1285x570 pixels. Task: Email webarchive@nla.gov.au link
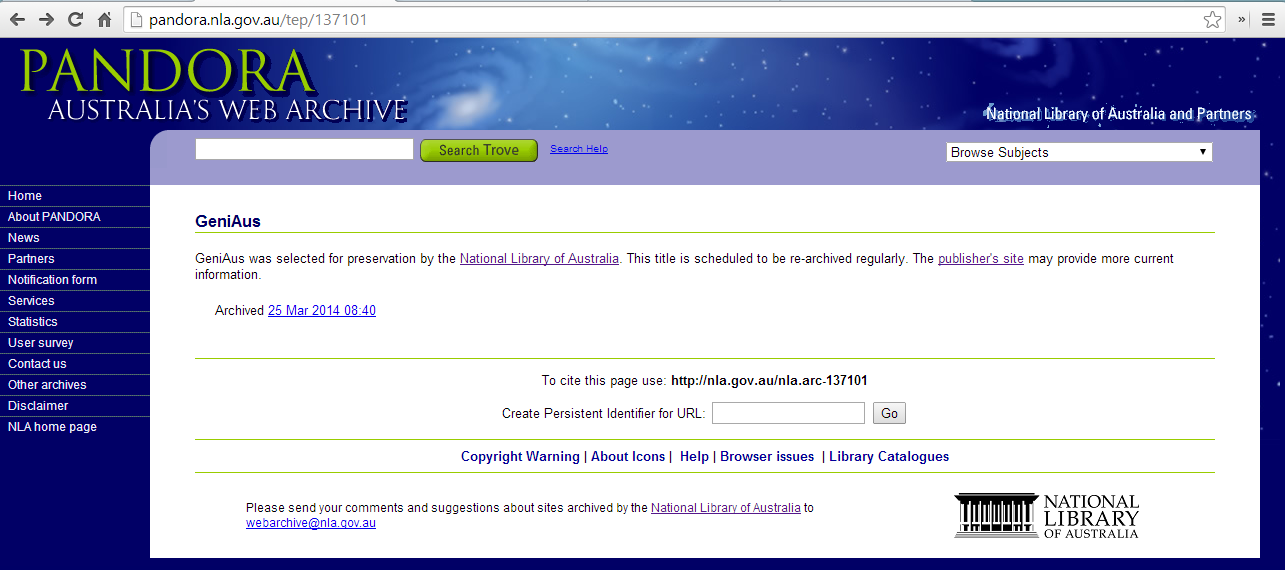tap(311, 523)
